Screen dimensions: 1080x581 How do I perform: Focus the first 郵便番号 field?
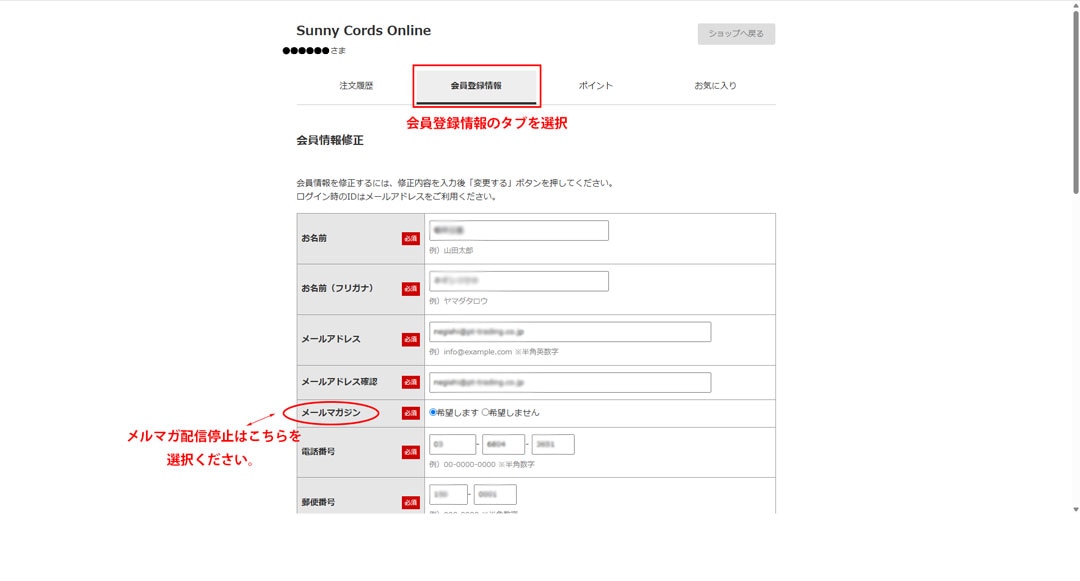click(448, 495)
